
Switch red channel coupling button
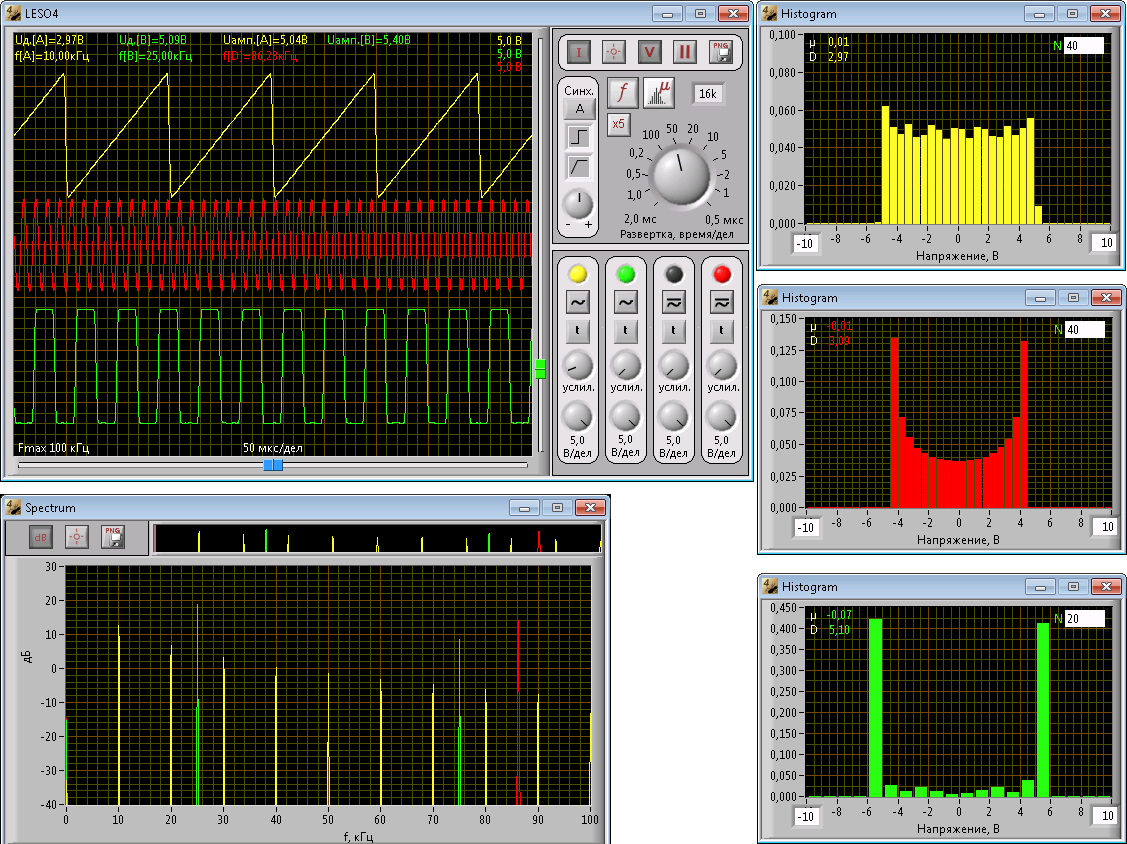click(722, 303)
